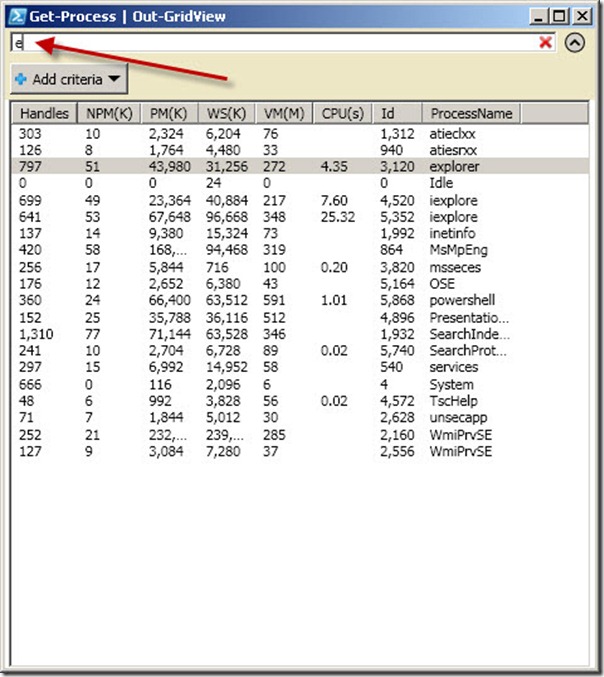Sort by the Handles column header
Image resolution: width=604 pixels, height=677 pixels.
(x=44, y=114)
